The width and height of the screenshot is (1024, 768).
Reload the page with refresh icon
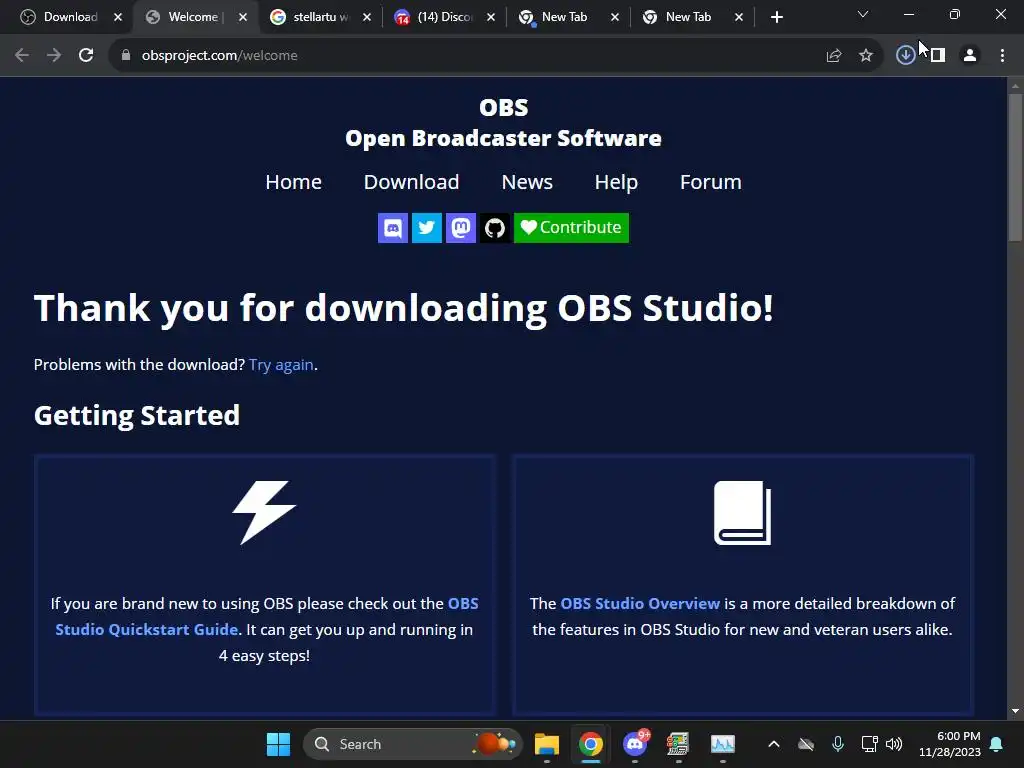click(x=86, y=56)
